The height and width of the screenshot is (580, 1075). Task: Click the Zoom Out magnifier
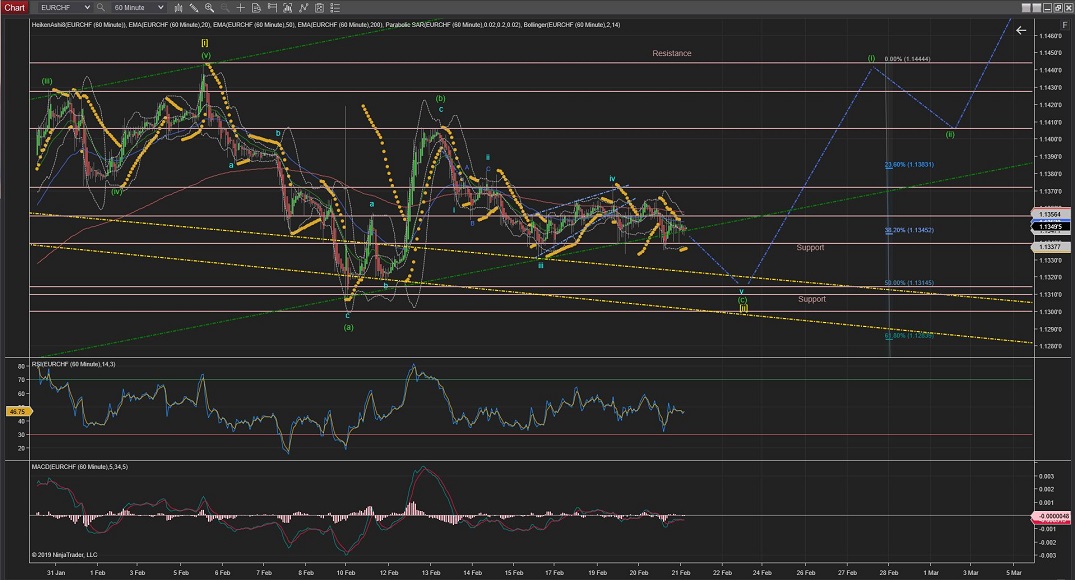click(224, 7)
